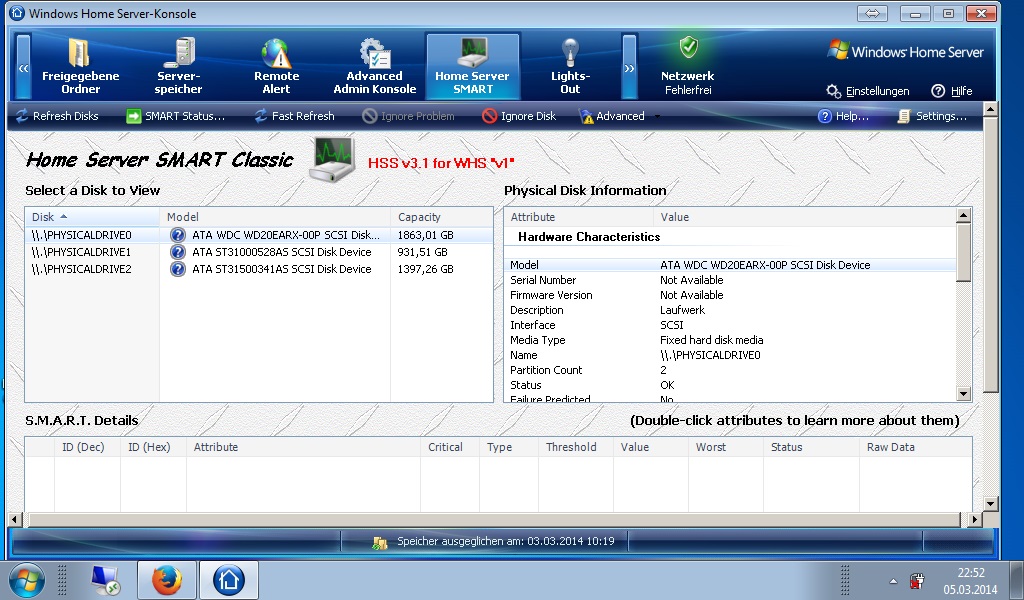Click the Home Server console taskbar icon
1024x600 pixels.
[x=229, y=580]
